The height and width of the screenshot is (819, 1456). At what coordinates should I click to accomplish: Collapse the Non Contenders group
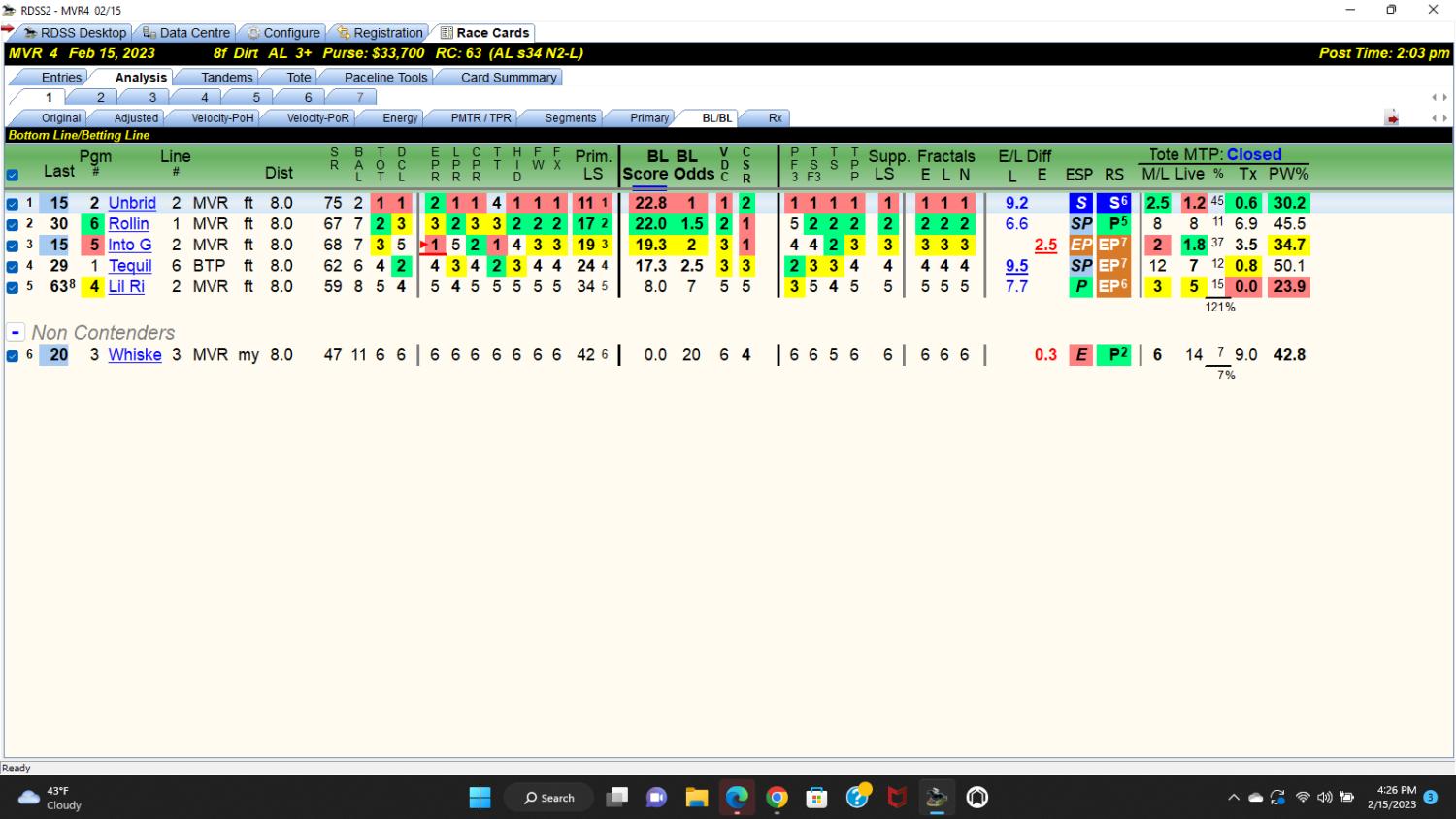point(16,333)
